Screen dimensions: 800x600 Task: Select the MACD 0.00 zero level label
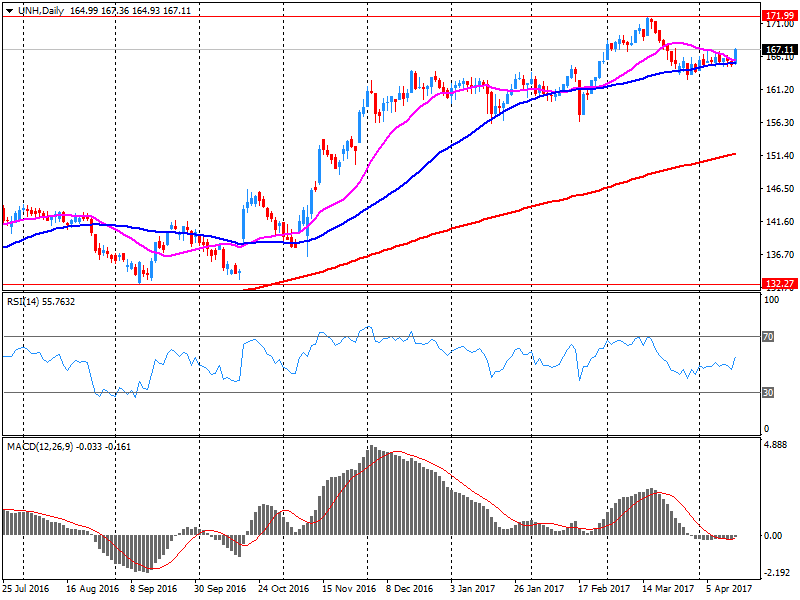click(773, 536)
